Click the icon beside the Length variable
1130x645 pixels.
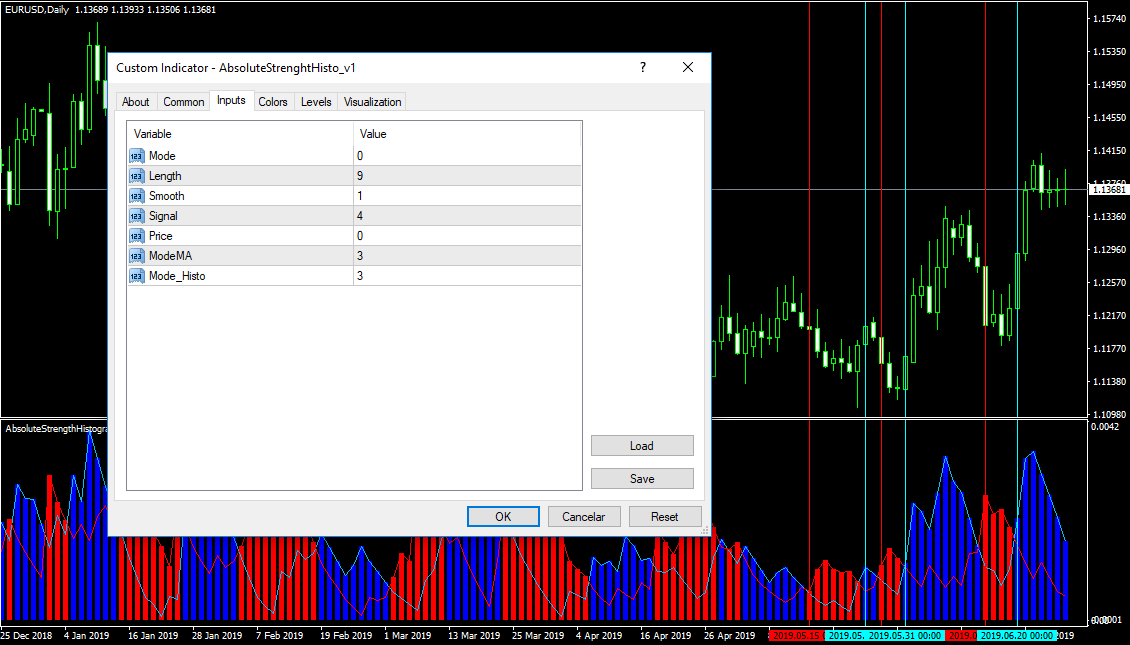(x=137, y=176)
